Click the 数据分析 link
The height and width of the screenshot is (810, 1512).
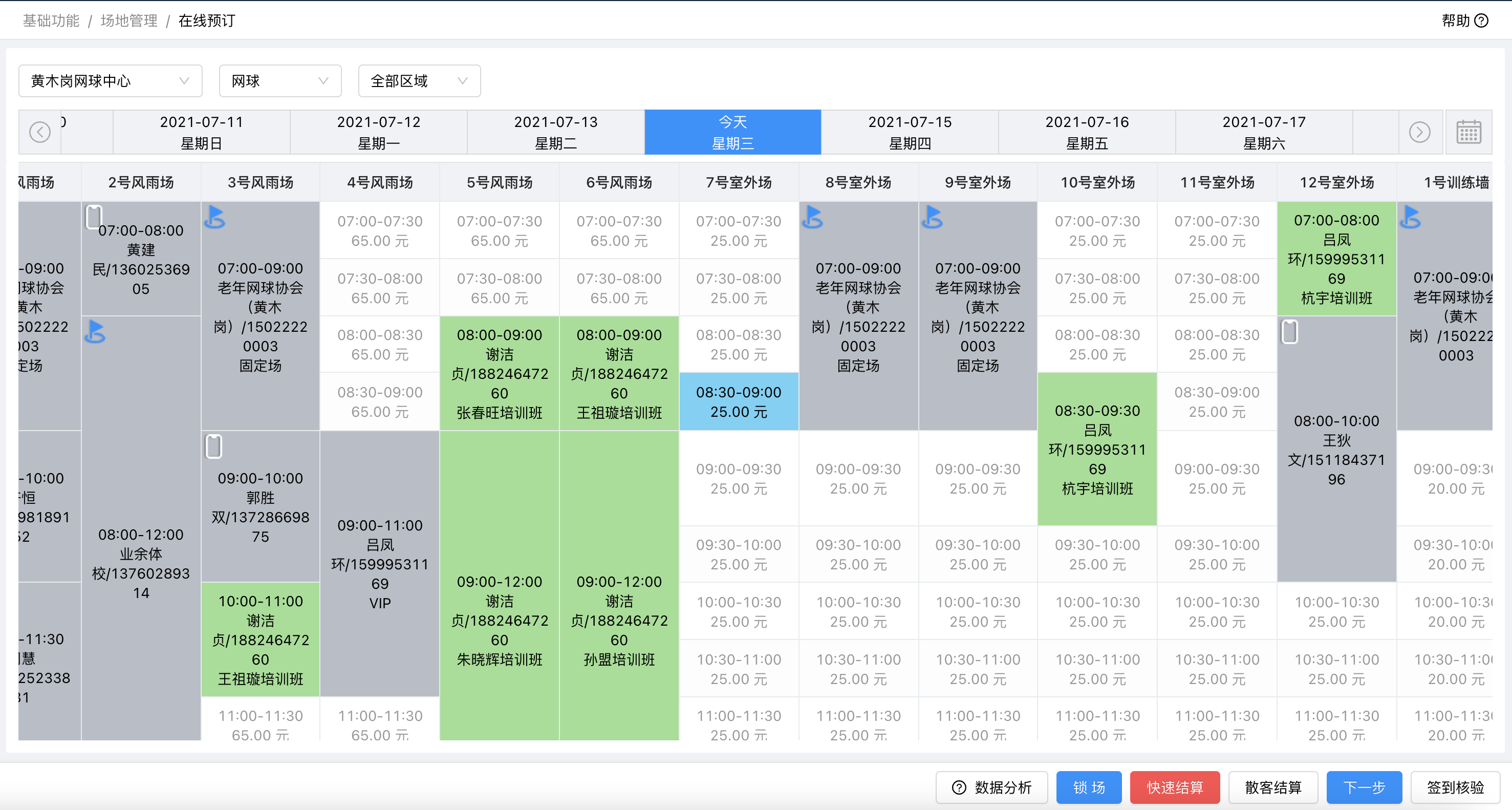tap(991, 787)
